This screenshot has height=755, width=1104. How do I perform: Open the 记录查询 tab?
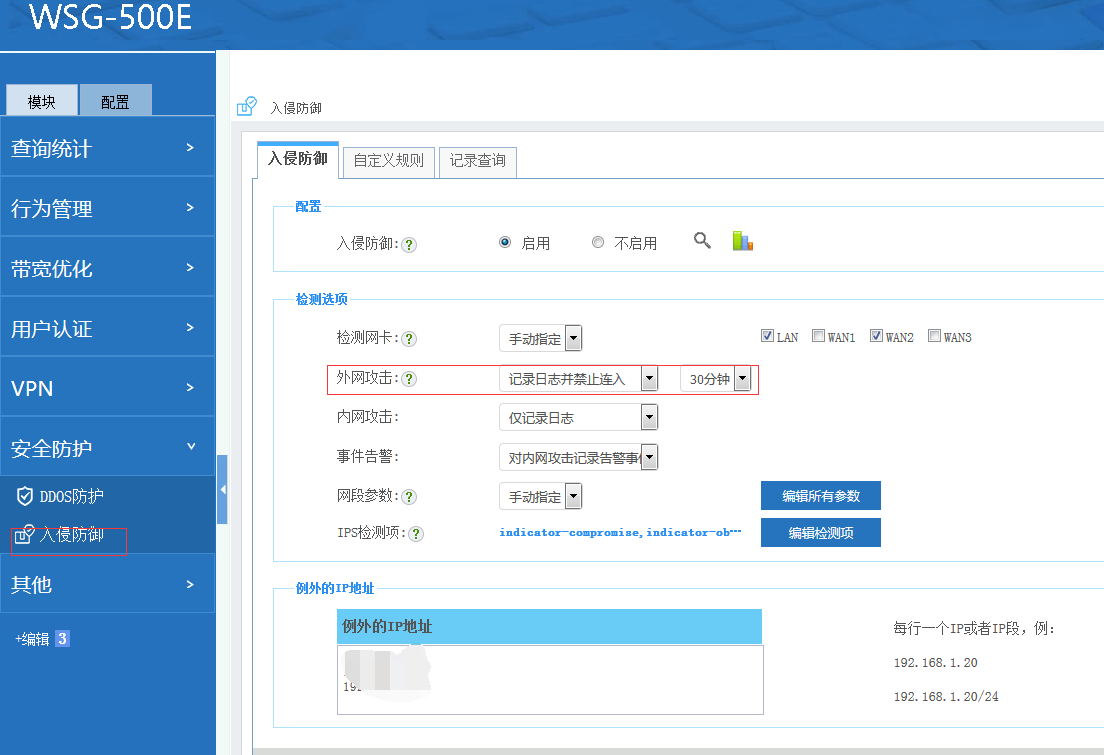click(x=477, y=160)
